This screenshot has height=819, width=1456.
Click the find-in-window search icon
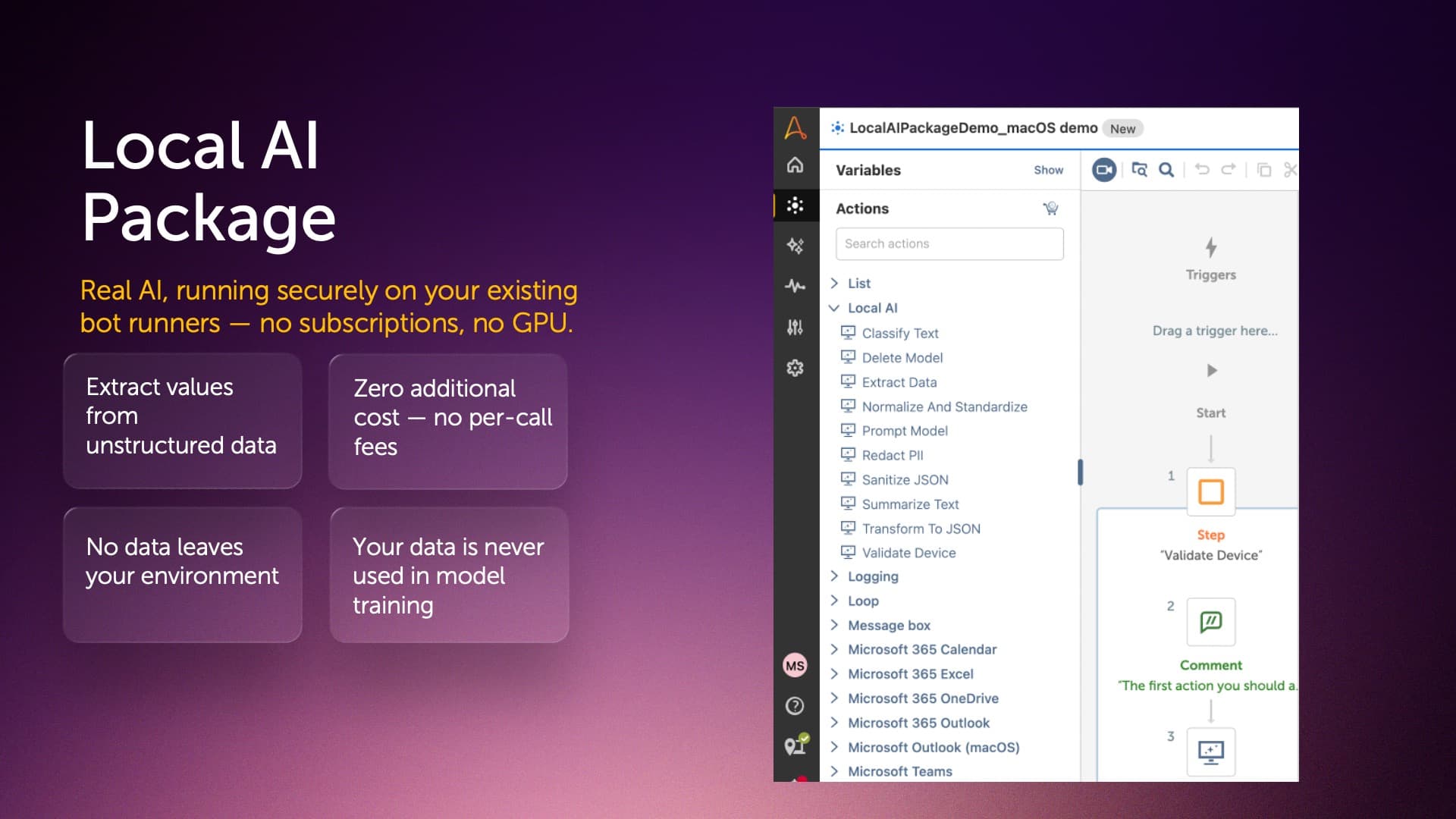pos(1139,170)
